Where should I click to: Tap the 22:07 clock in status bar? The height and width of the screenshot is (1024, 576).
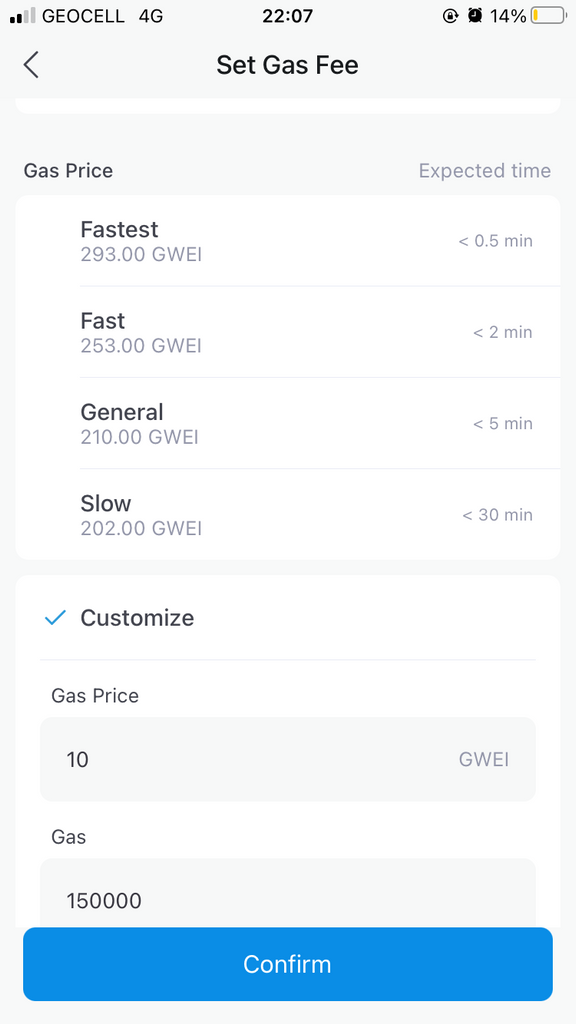coord(287,16)
